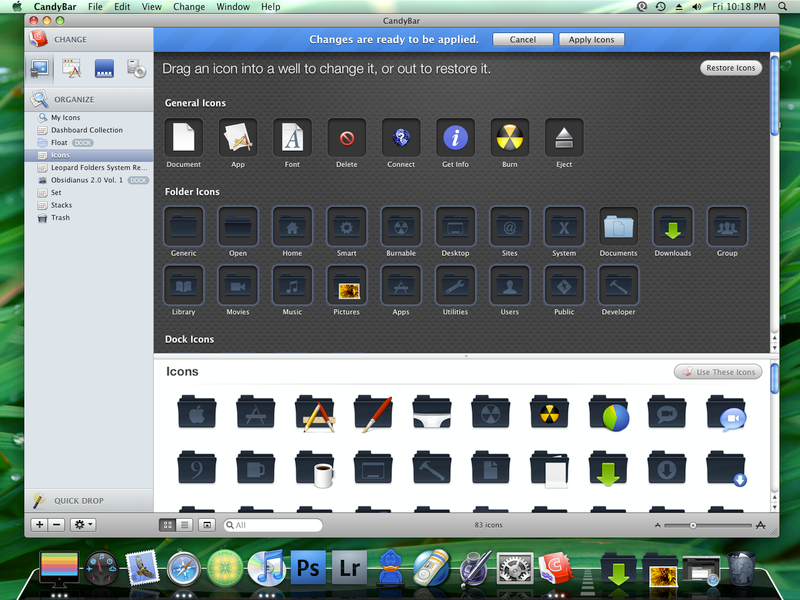Select the Music folder icon well
Screen dimensions: 800x600
pos(292,285)
